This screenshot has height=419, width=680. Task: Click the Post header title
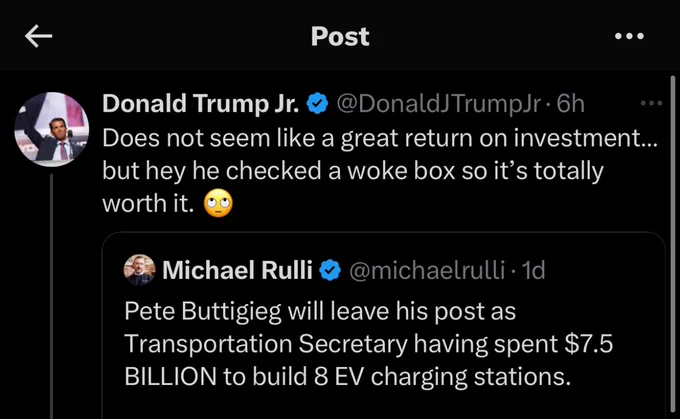(x=340, y=36)
